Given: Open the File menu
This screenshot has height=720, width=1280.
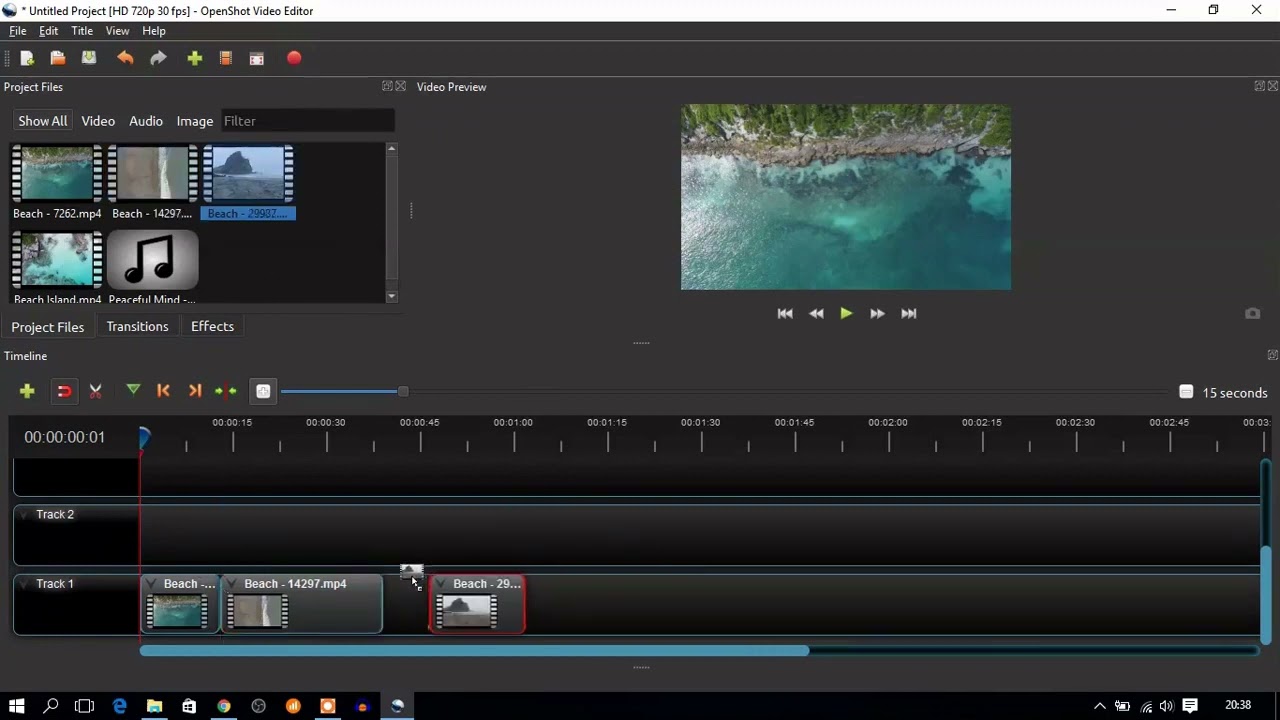Looking at the screenshot, I should pos(18,31).
